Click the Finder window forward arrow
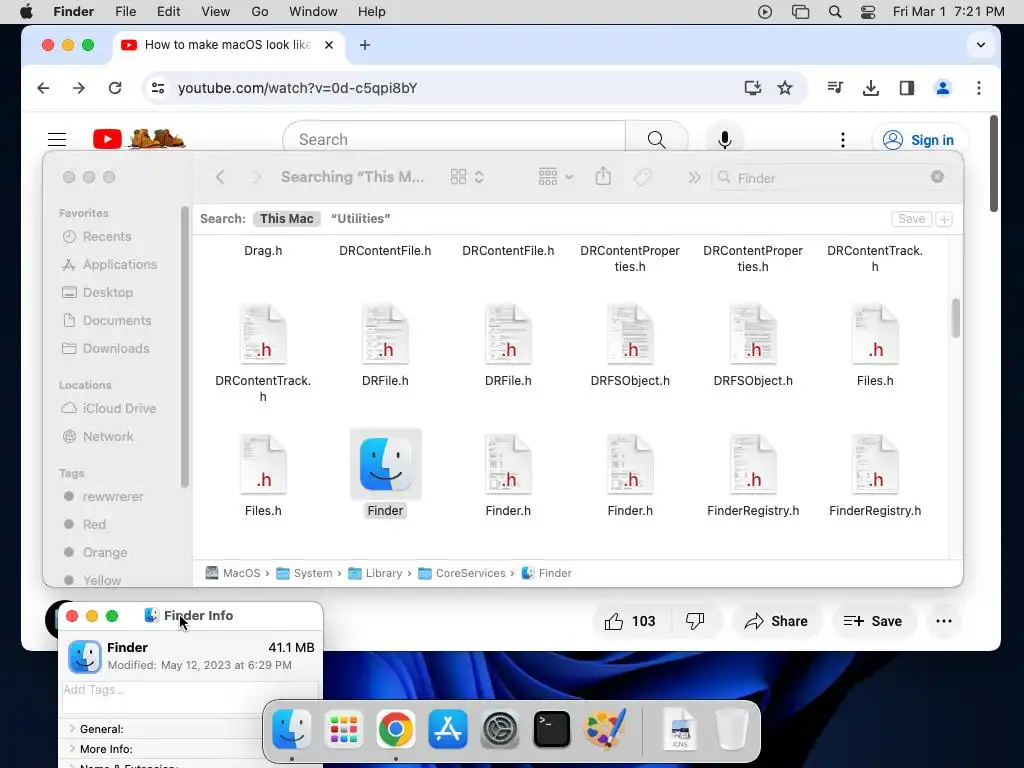1024x768 pixels. [x=257, y=177]
